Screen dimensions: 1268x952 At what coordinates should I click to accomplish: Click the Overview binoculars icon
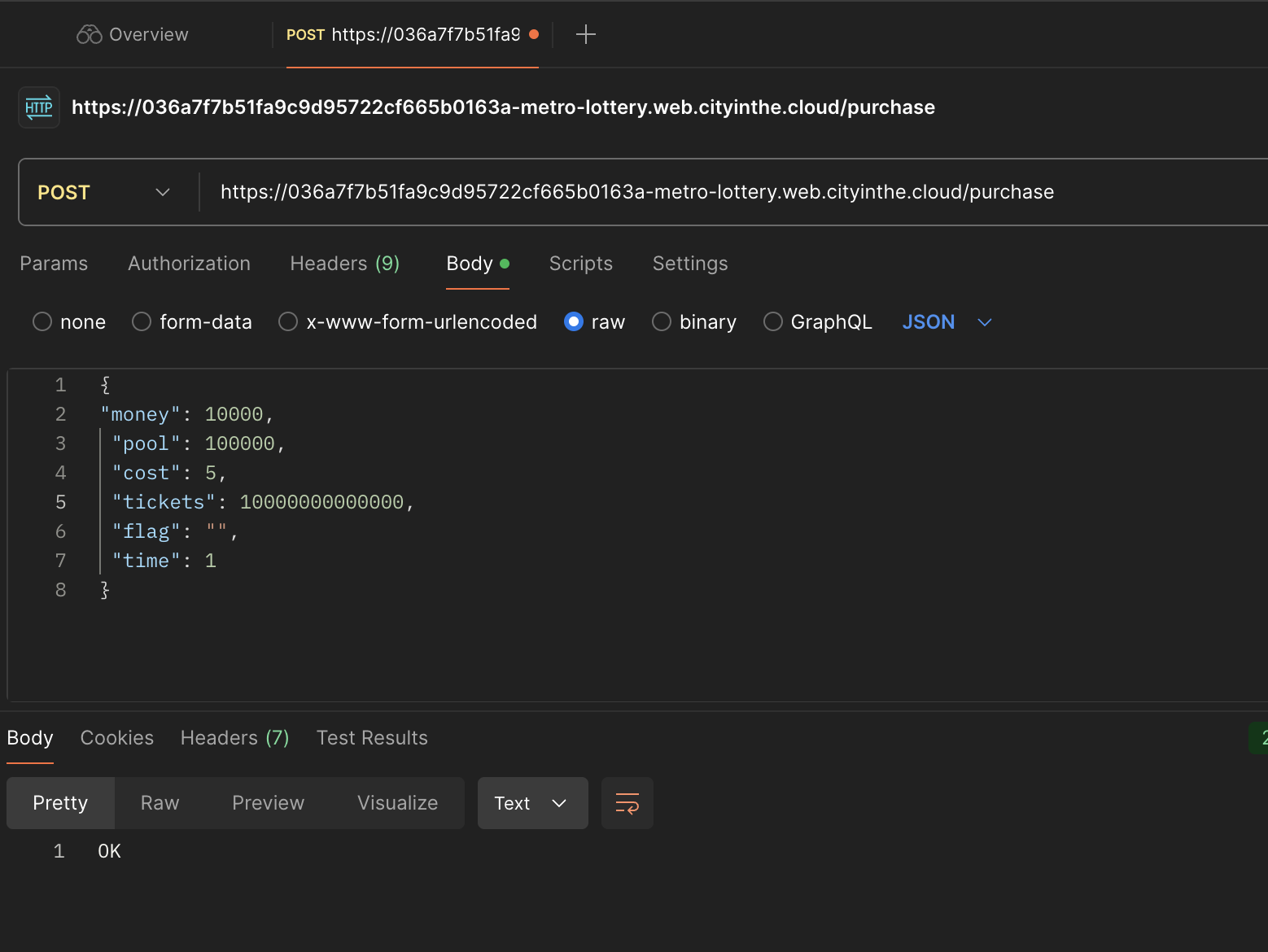coord(90,34)
